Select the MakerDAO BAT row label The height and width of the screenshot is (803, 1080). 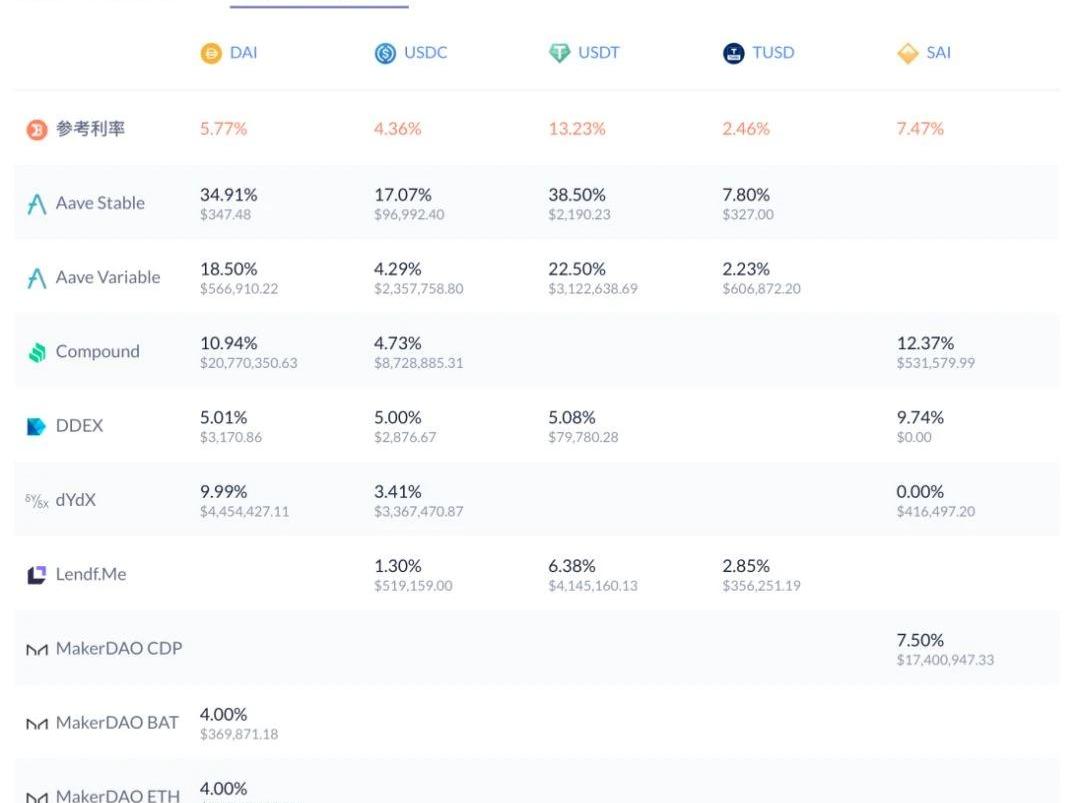coord(116,723)
